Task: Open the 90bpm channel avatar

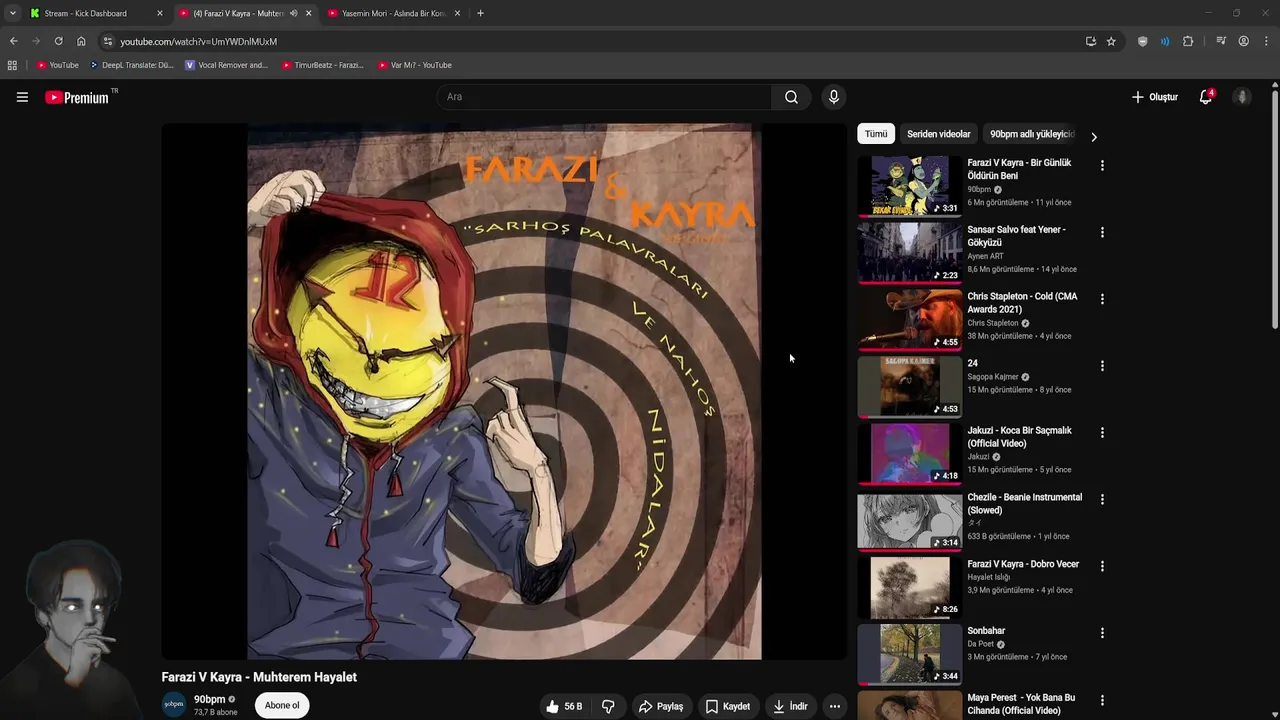Action: [x=174, y=705]
